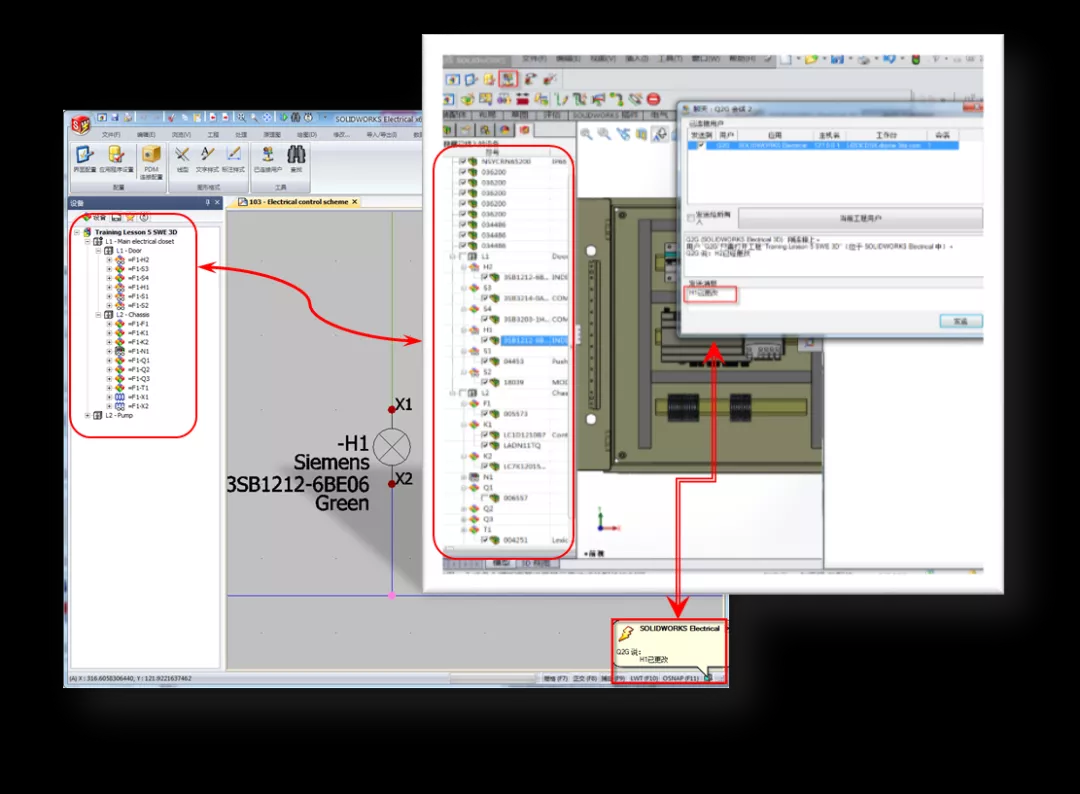Click the send button in chat dialog
This screenshot has width=1080, height=794.
960,321
